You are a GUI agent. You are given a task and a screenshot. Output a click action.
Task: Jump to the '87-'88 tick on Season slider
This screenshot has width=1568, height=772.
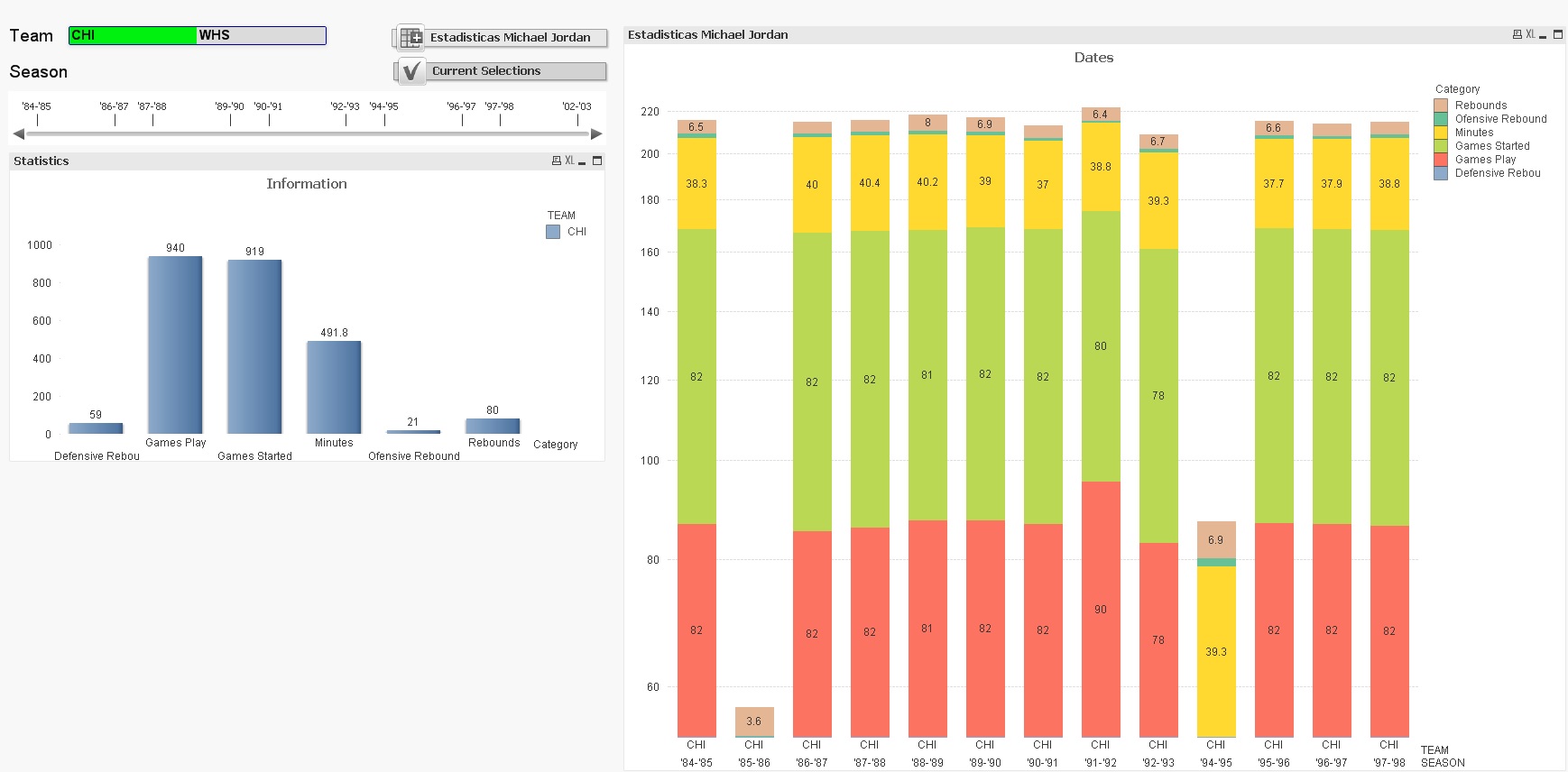(152, 106)
